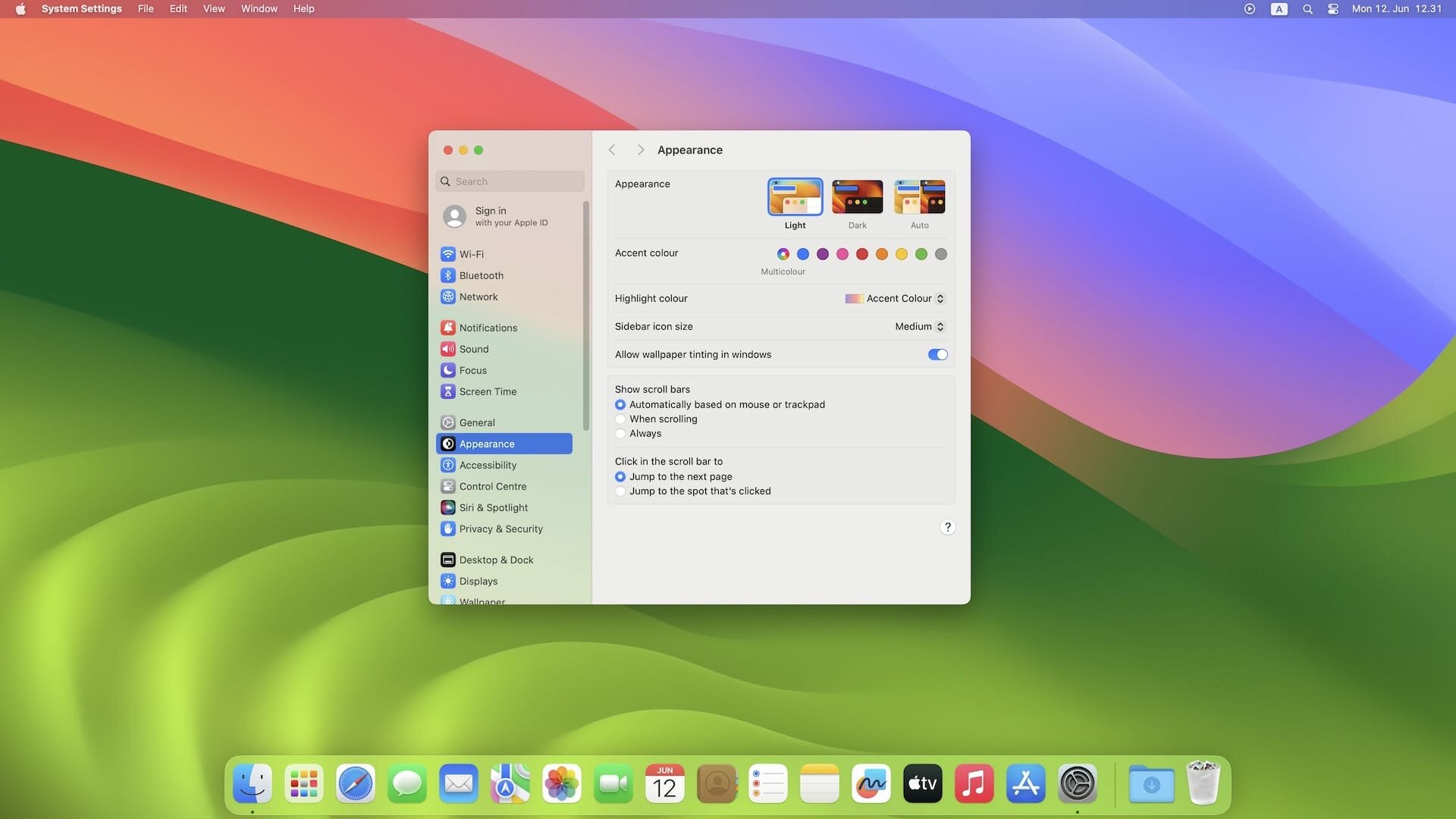Open Screen Time settings
The width and height of the screenshot is (1456, 819).
click(x=487, y=392)
